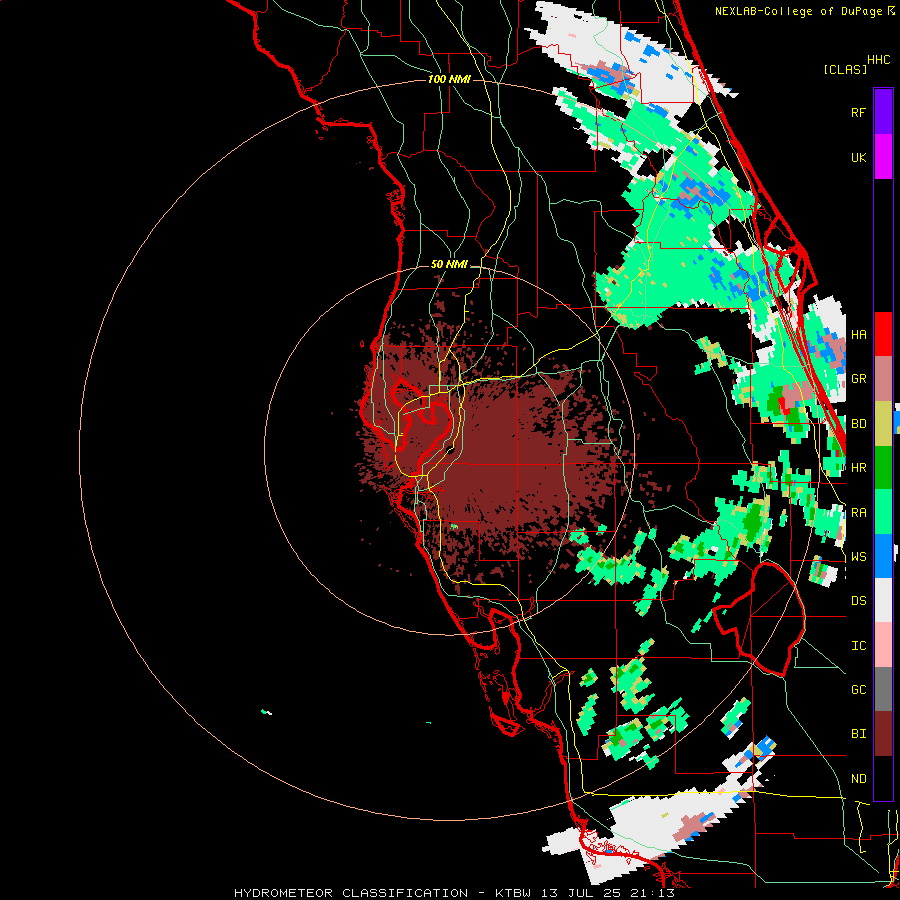This screenshot has width=900, height=900.
Task: Click the red HA legend color swatch
Action: click(883, 334)
